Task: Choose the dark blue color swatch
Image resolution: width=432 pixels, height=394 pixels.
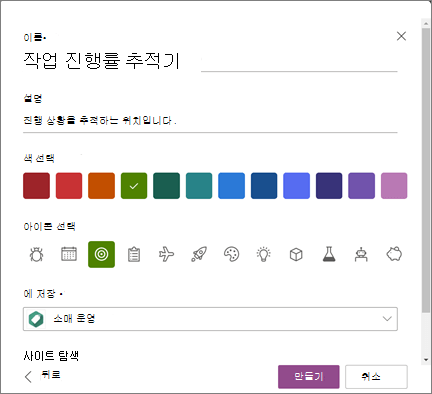Action: 264,186
